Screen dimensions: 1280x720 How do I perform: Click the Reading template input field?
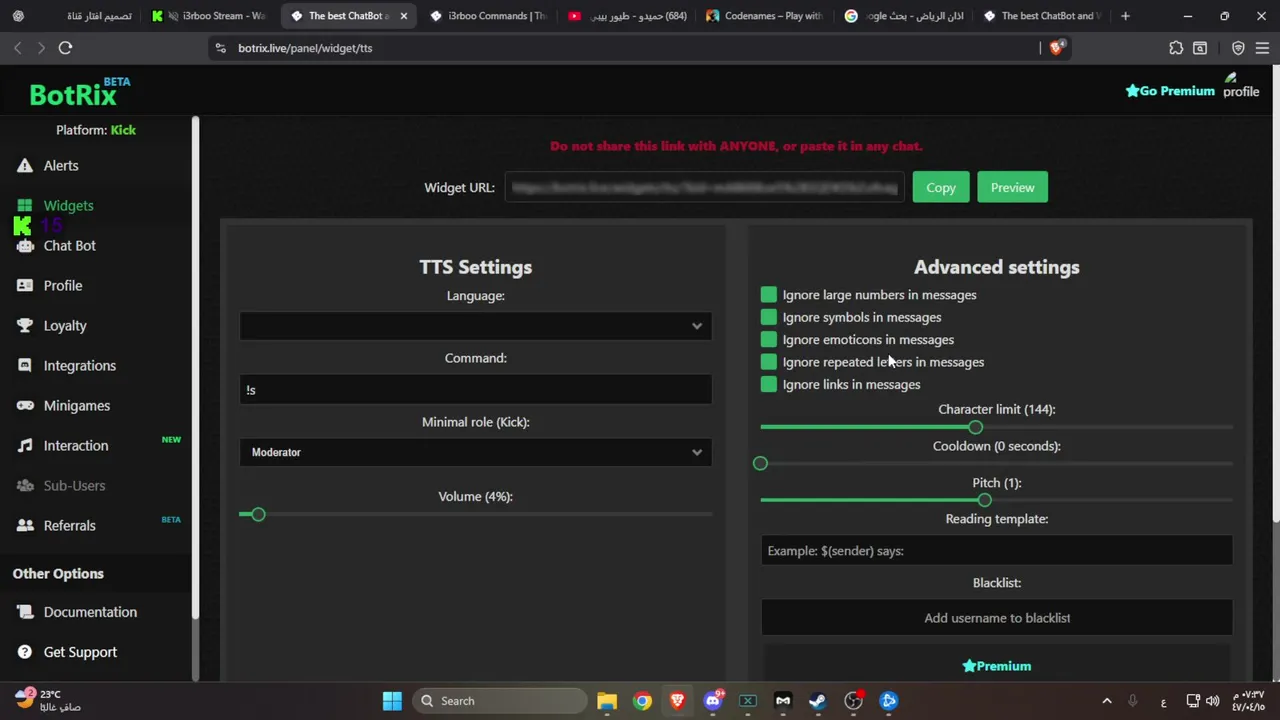996,551
